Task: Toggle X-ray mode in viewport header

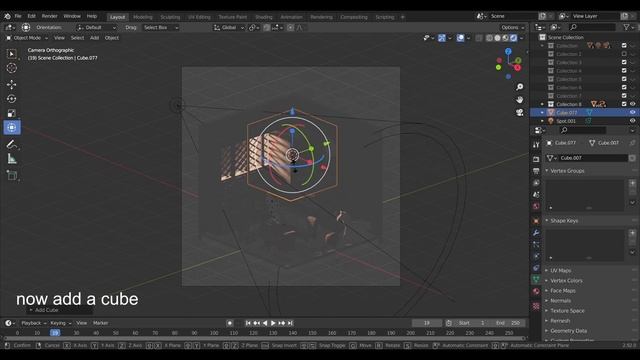Action: (478, 38)
